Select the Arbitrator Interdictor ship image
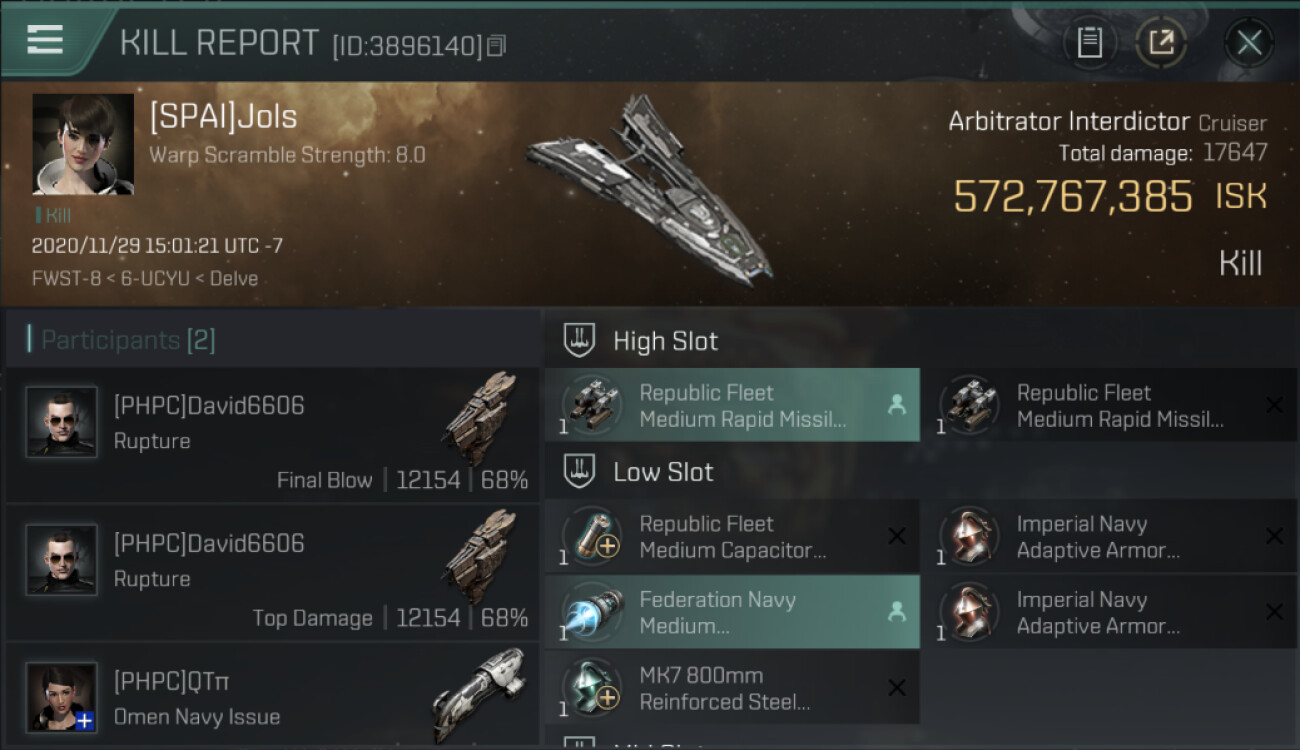This screenshot has height=750, width=1300. (650, 190)
